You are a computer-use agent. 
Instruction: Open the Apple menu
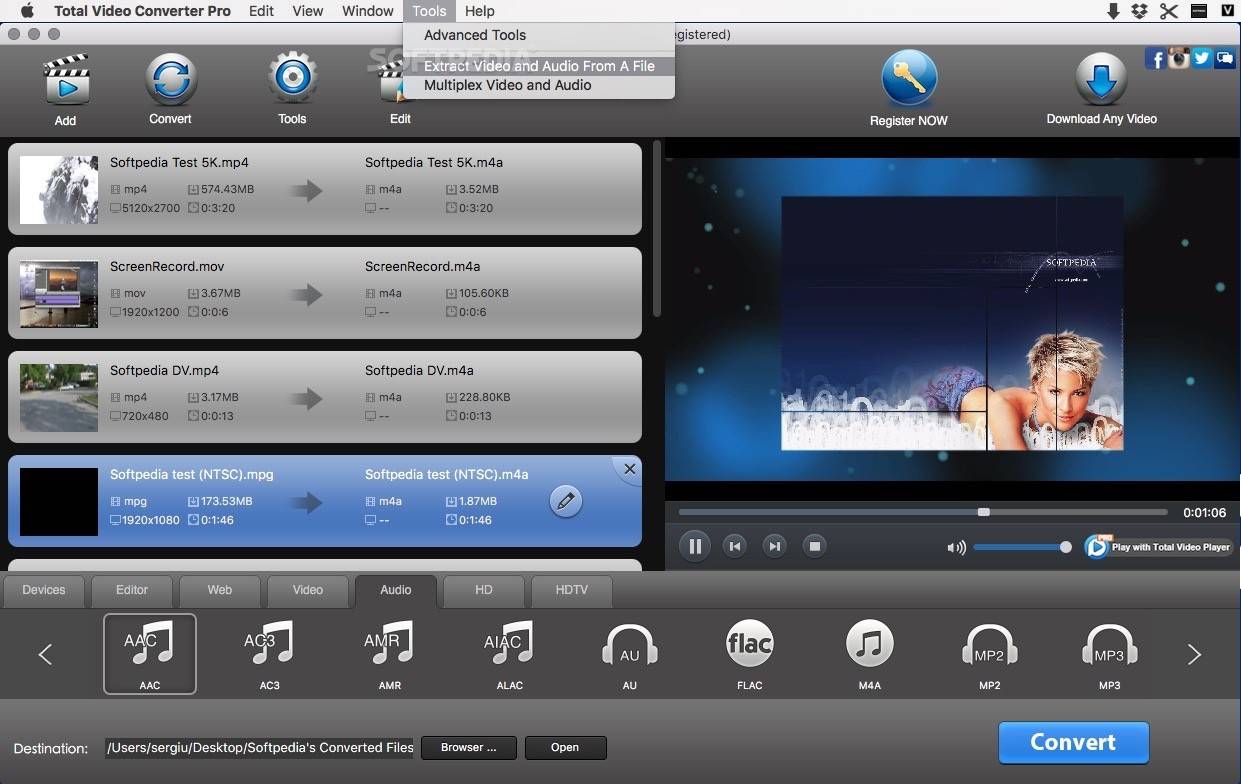[27, 11]
